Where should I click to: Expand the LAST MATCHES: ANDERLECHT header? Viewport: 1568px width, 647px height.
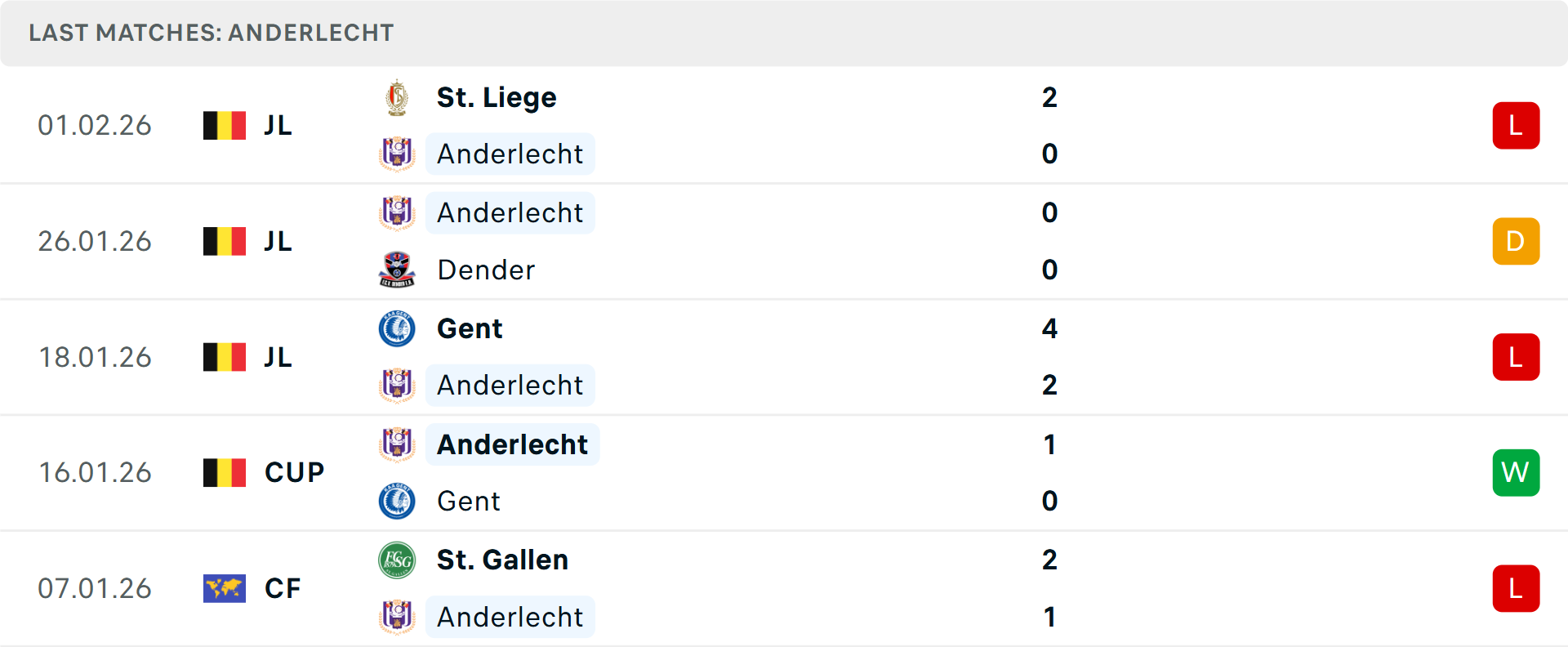point(210,33)
